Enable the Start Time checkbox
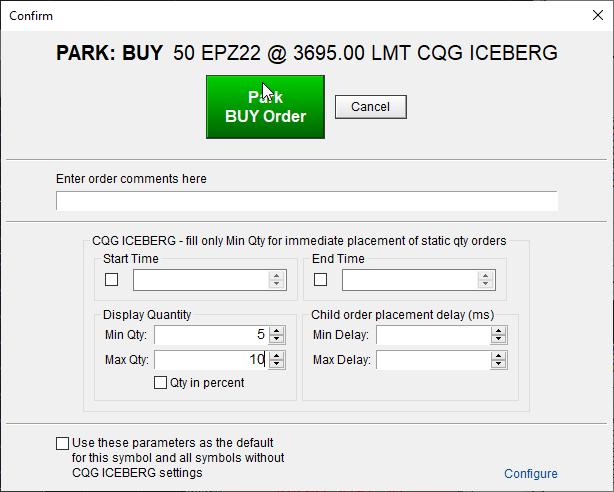This screenshot has width=614, height=492. [112, 280]
